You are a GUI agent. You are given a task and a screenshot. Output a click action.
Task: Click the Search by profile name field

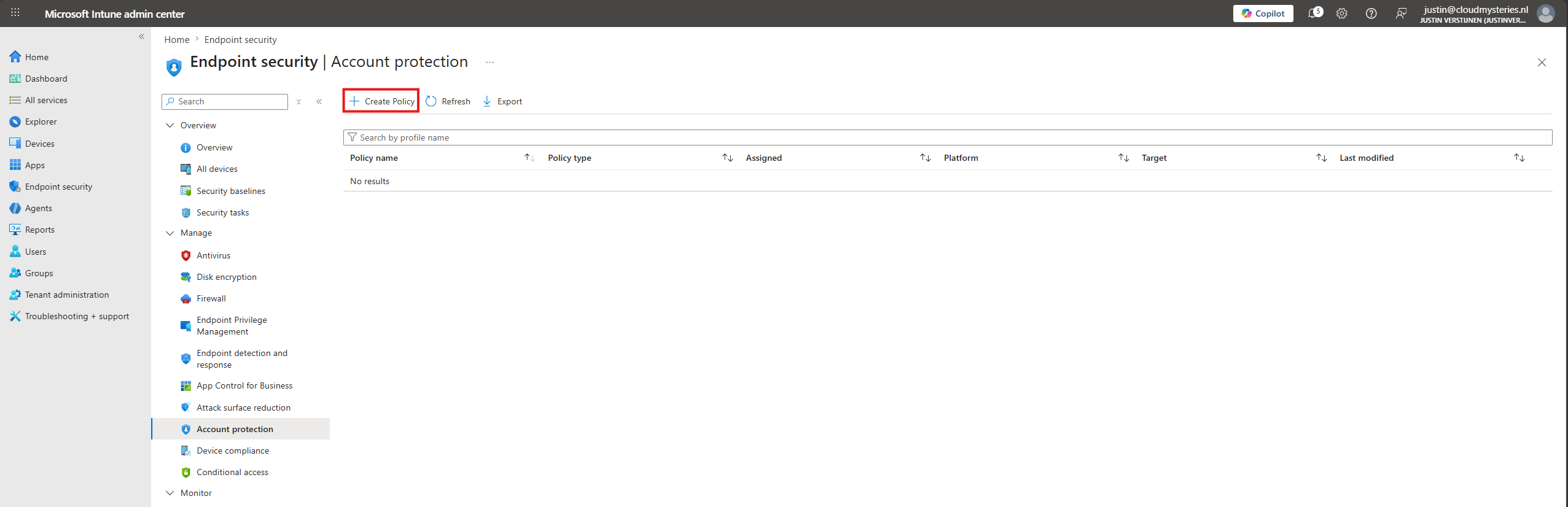pyautogui.click(x=948, y=137)
